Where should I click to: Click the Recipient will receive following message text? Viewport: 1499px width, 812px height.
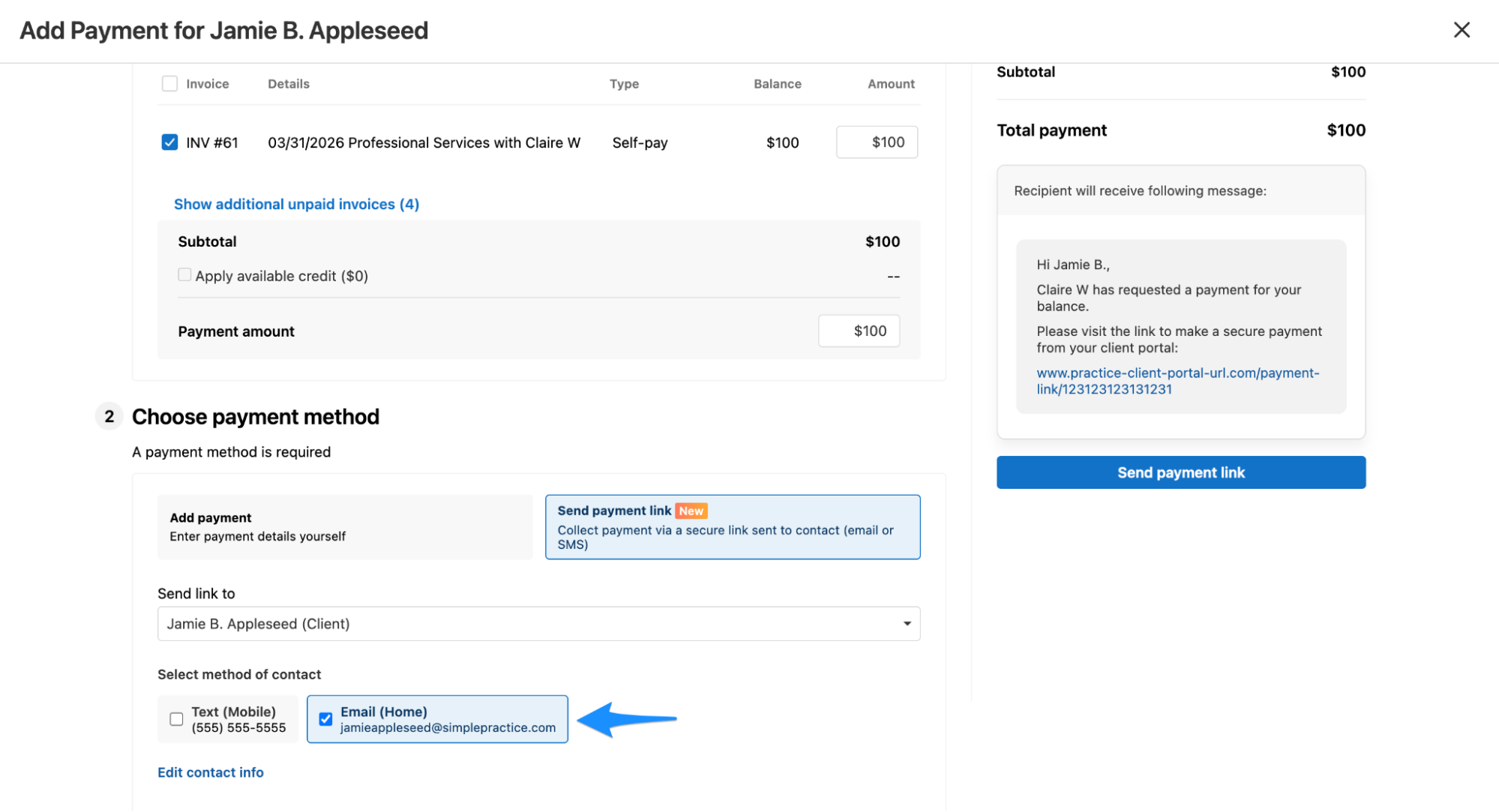[x=1140, y=191]
